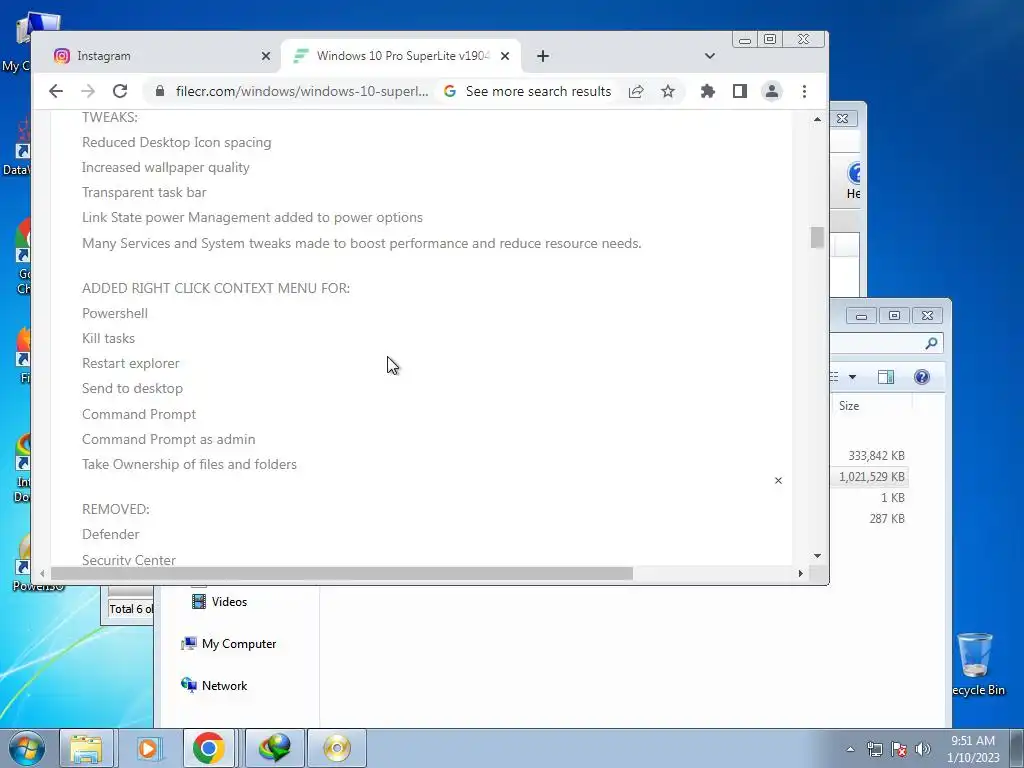Expand the tab search chevron

pos(710,56)
